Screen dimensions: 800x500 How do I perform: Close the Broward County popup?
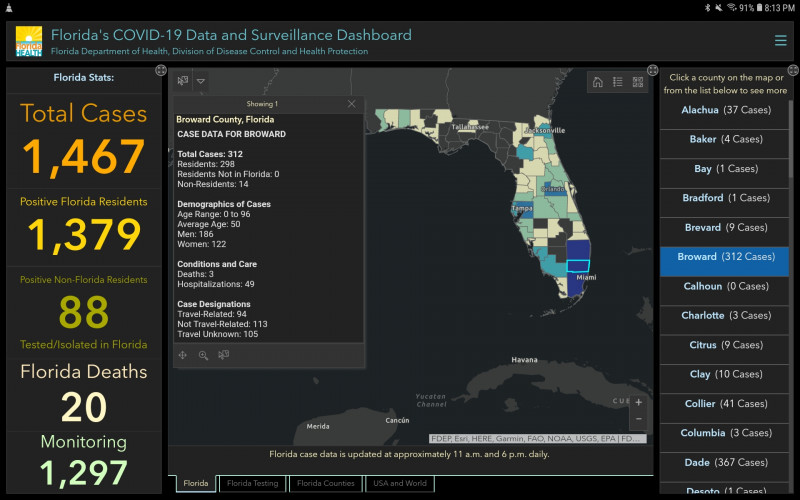pyautogui.click(x=351, y=104)
